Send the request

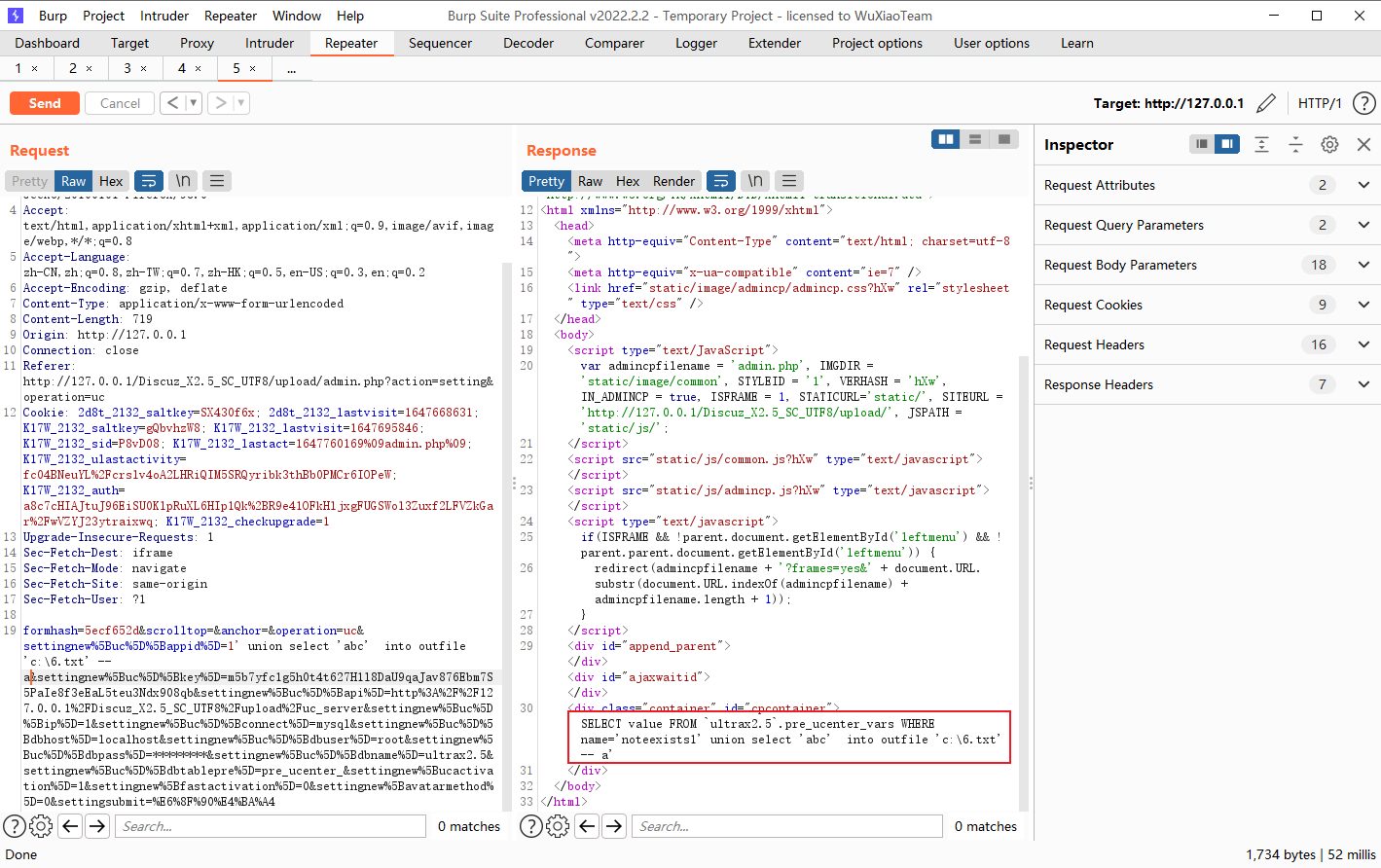[45, 103]
